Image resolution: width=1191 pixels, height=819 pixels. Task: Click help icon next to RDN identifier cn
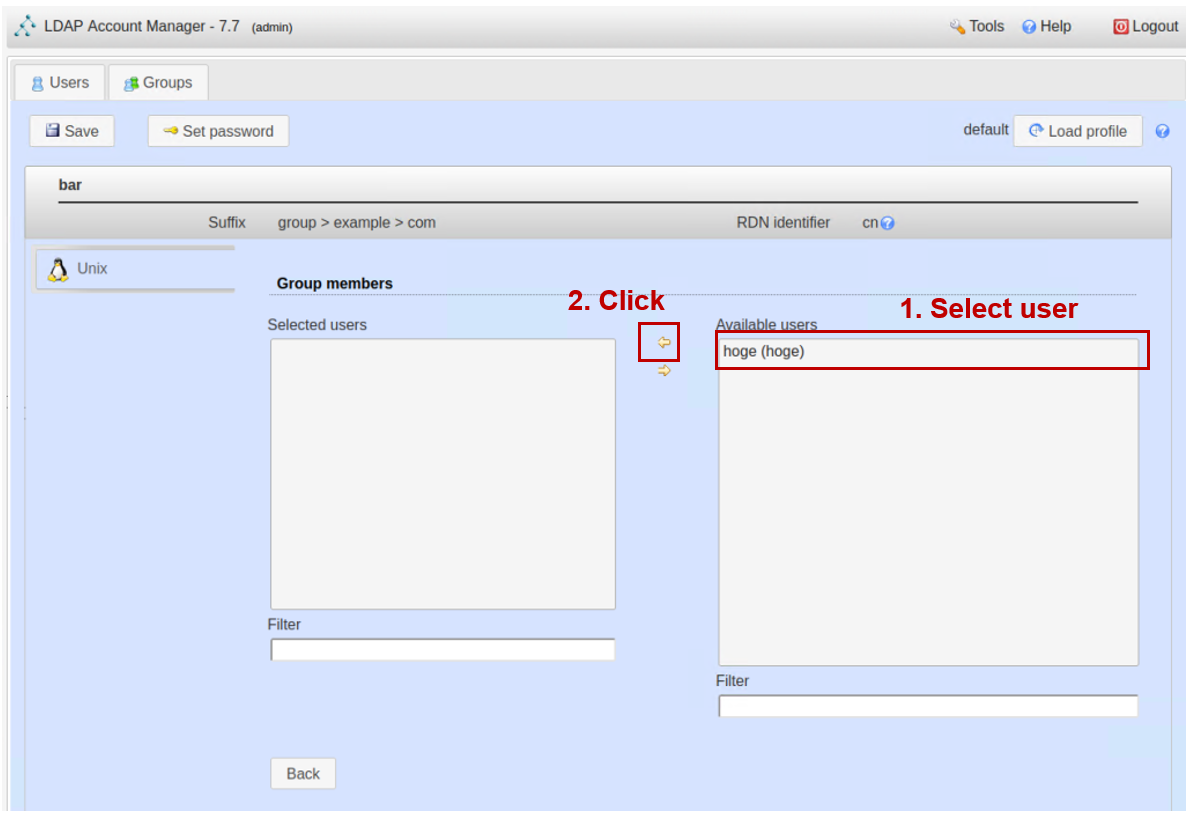887,223
